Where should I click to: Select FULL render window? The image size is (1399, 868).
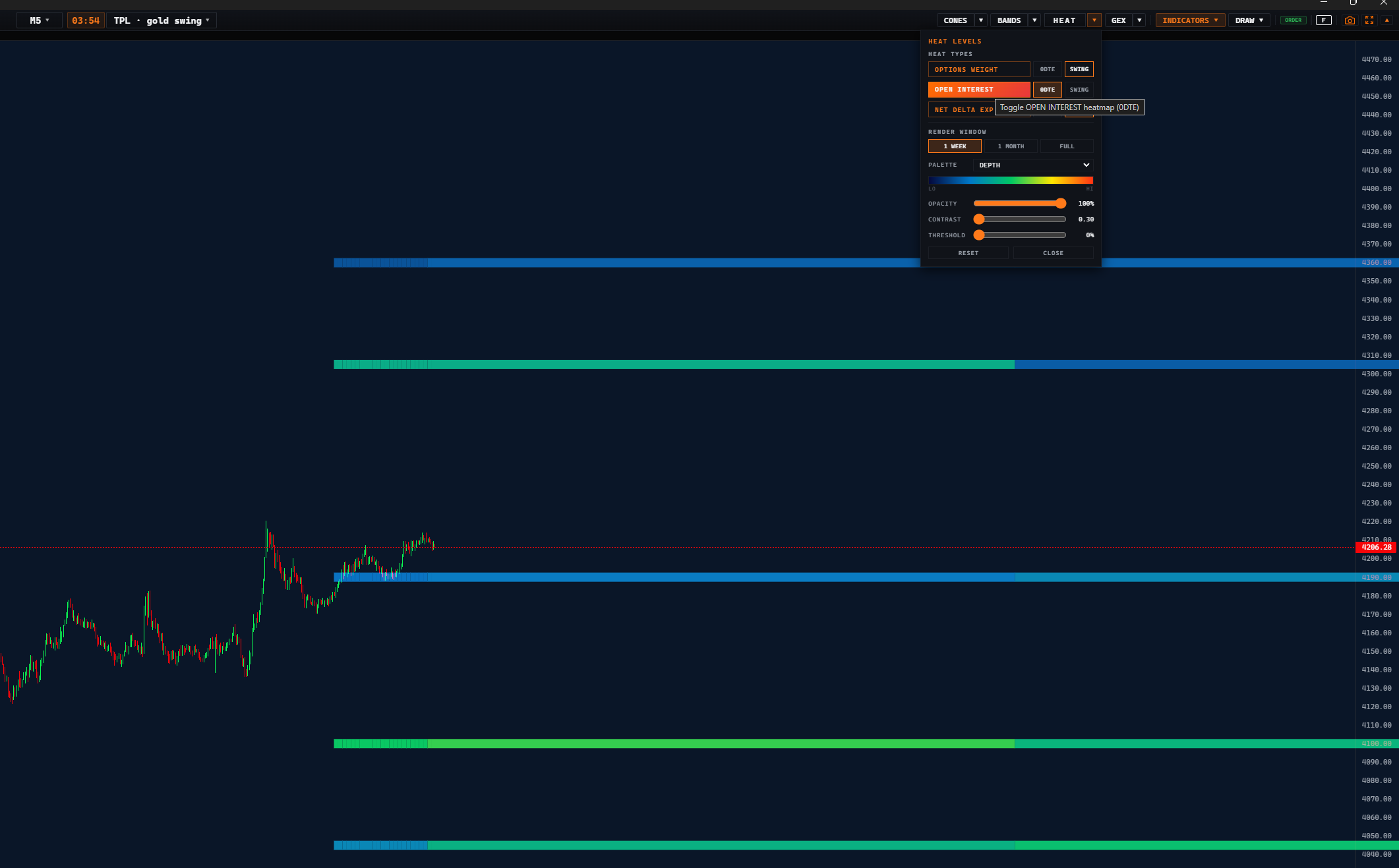[1067, 146]
